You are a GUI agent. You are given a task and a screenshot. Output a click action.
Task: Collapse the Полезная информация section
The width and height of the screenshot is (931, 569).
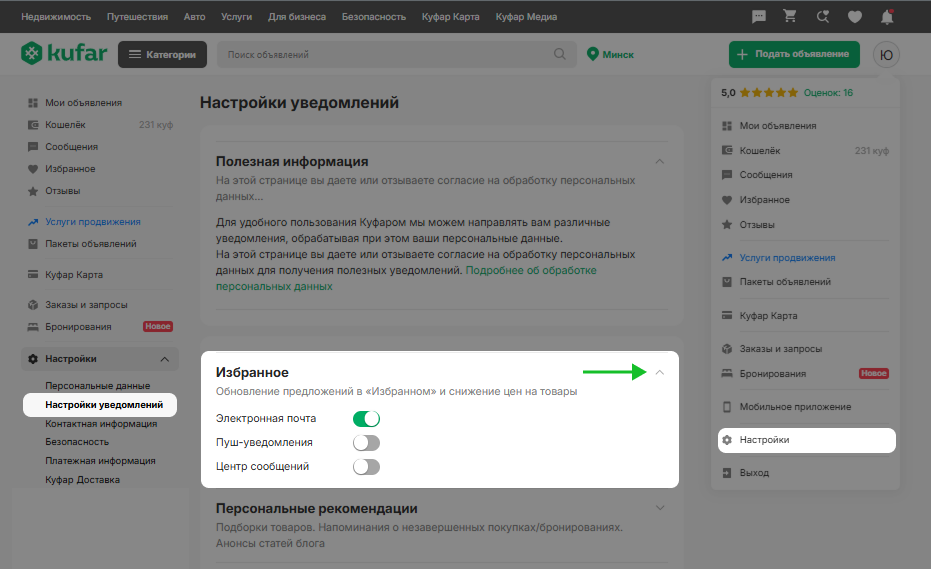(659, 161)
